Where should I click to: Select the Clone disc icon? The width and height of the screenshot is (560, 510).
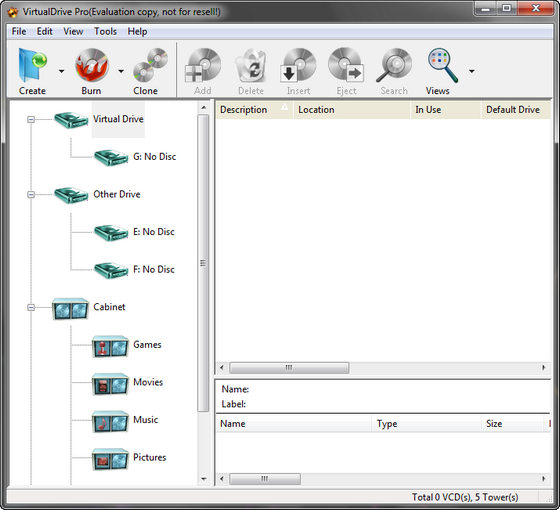[x=150, y=66]
